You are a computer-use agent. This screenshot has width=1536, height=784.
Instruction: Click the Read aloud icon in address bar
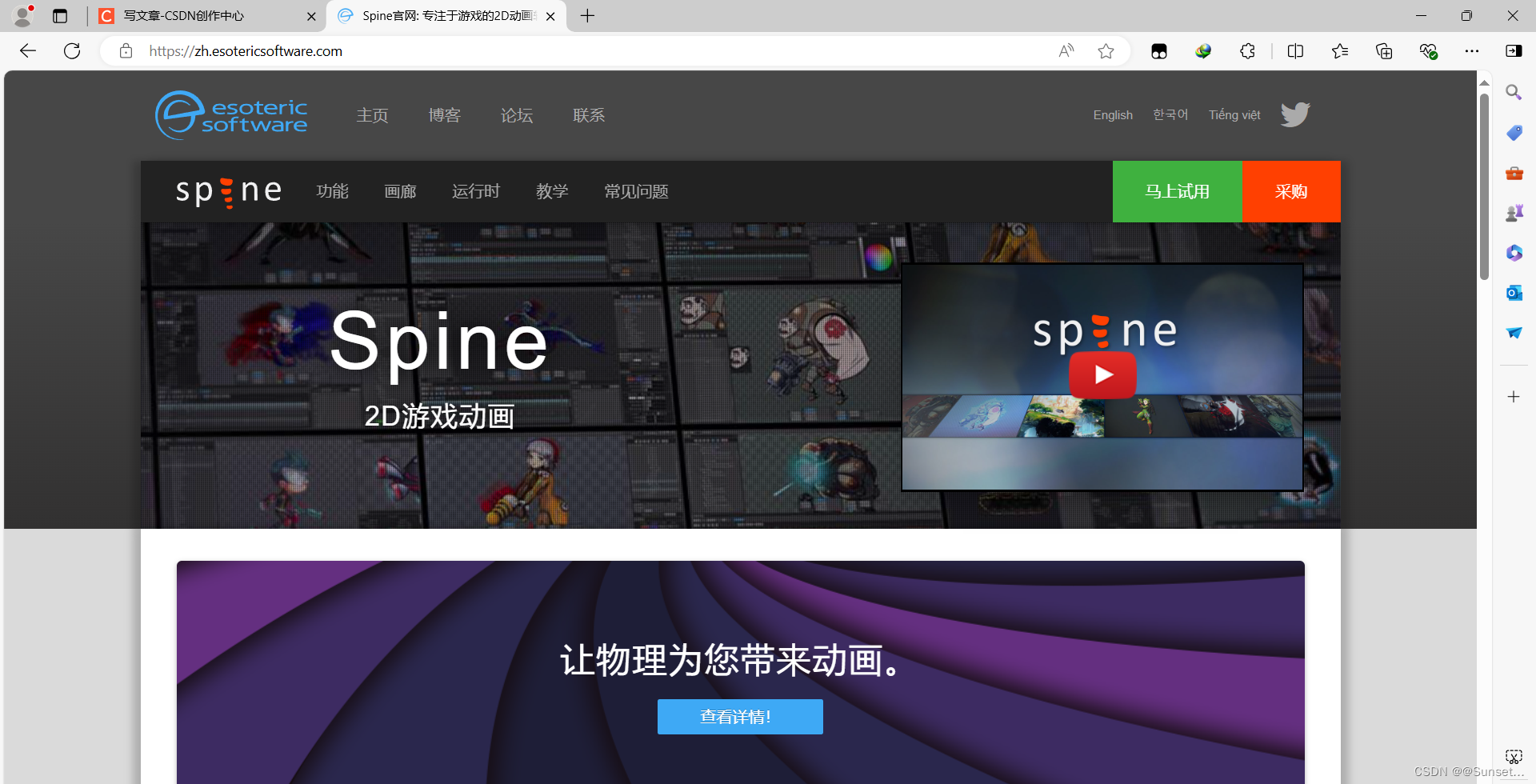1066,51
